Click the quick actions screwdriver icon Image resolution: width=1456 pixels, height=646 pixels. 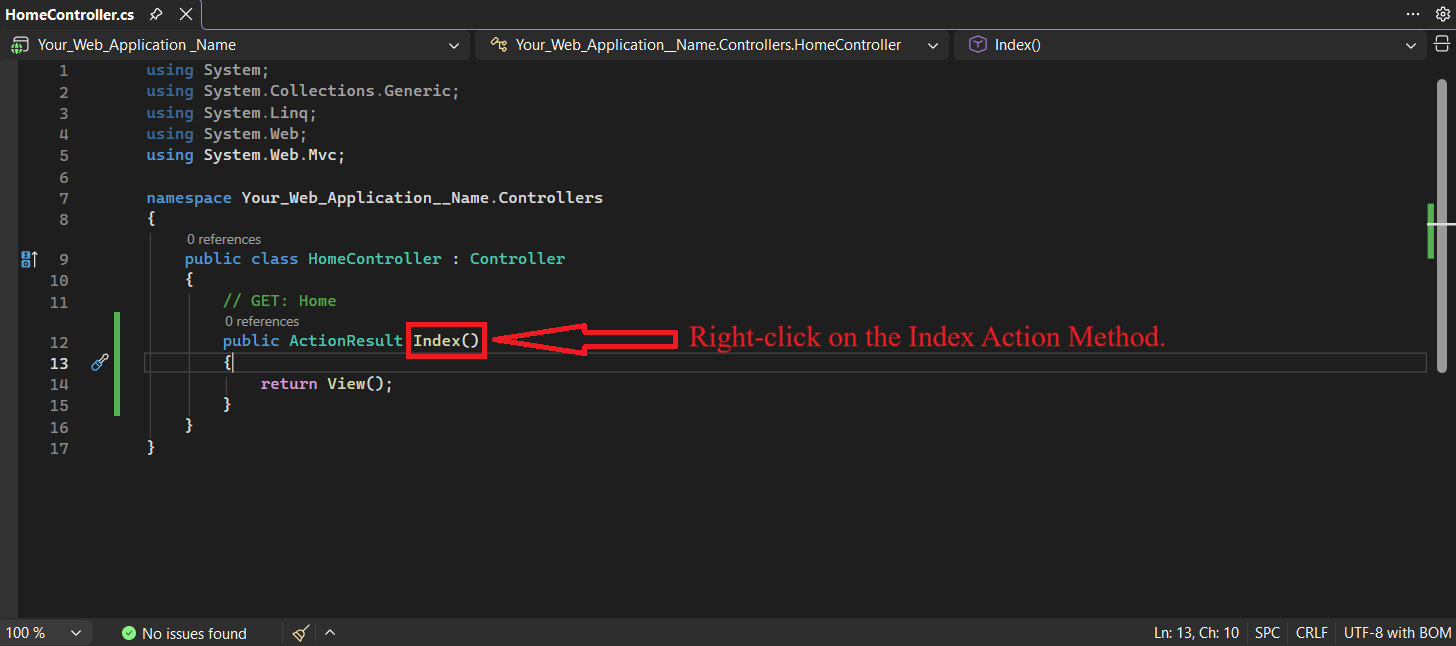click(99, 363)
